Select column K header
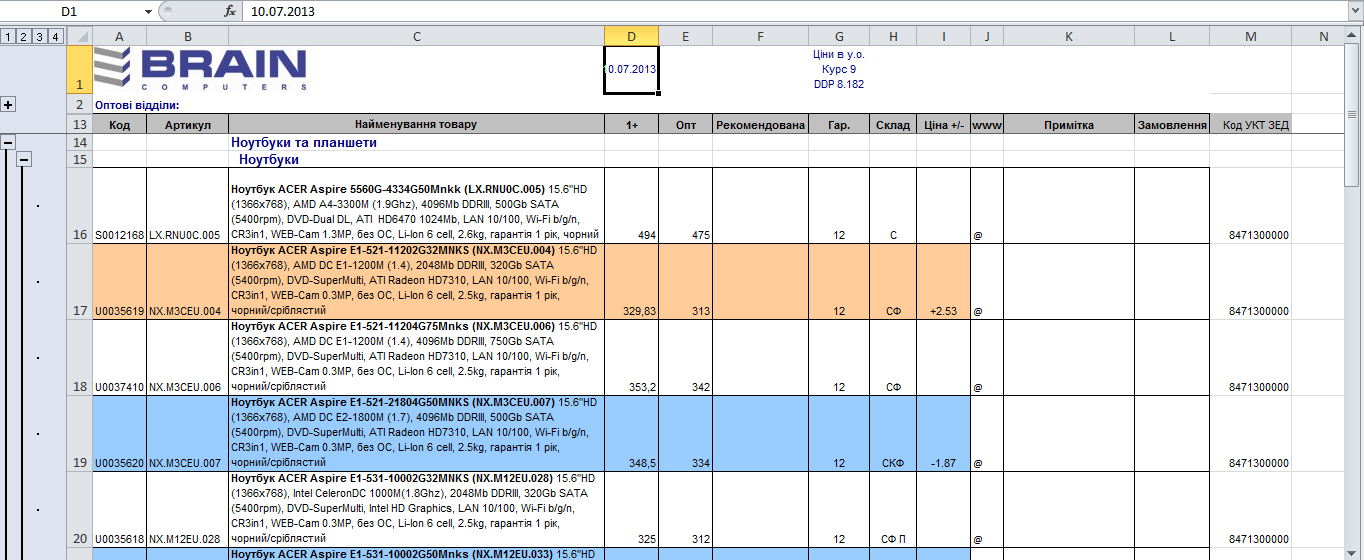The width and height of the screenshot is (1364, 560). pos(1069,37)
